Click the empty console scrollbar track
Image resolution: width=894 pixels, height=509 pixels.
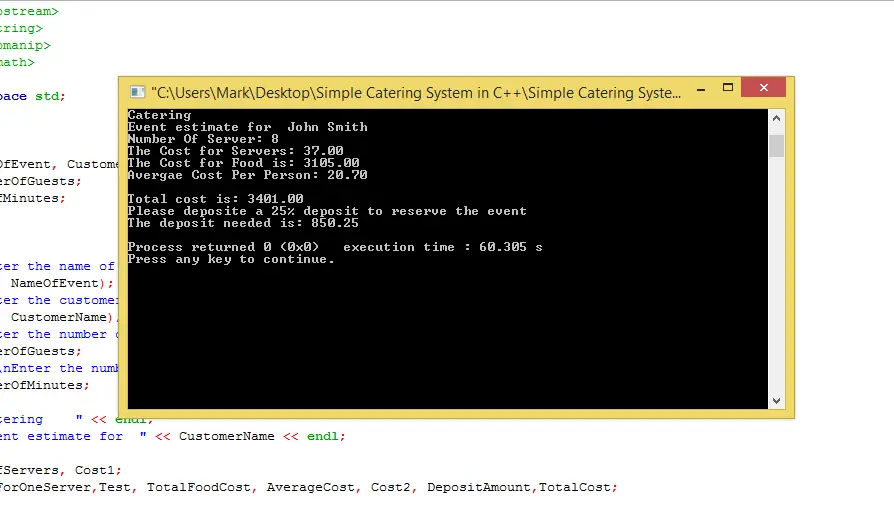point(777,280)
